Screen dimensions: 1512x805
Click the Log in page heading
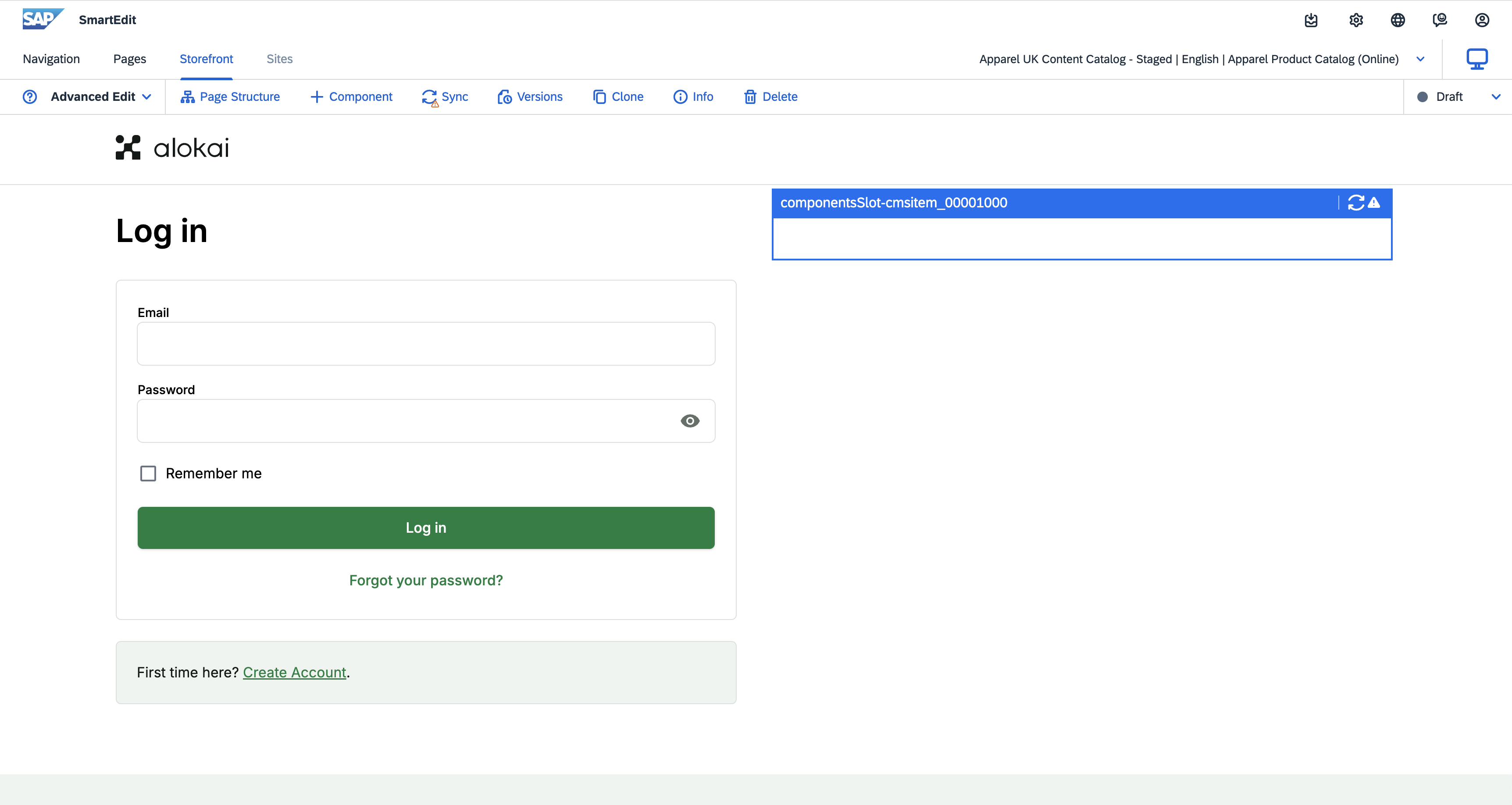[x=161, y=231]
